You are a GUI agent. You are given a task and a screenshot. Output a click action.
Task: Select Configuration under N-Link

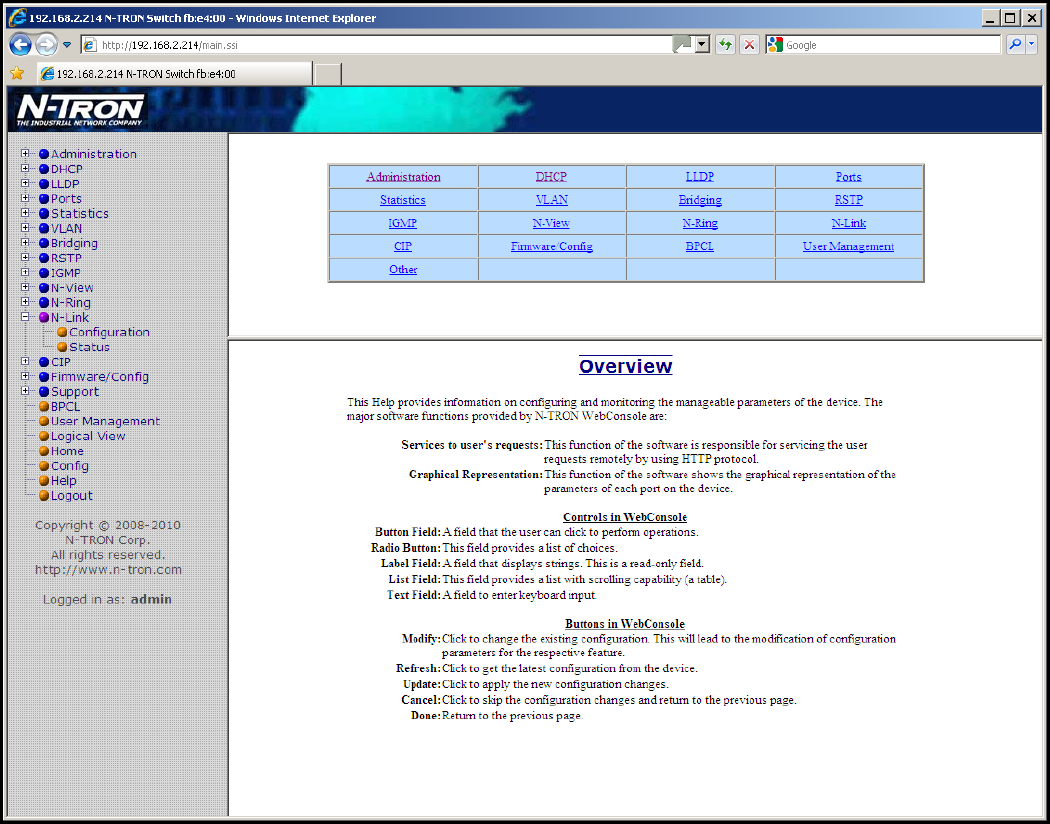click(x=109, y=332)
